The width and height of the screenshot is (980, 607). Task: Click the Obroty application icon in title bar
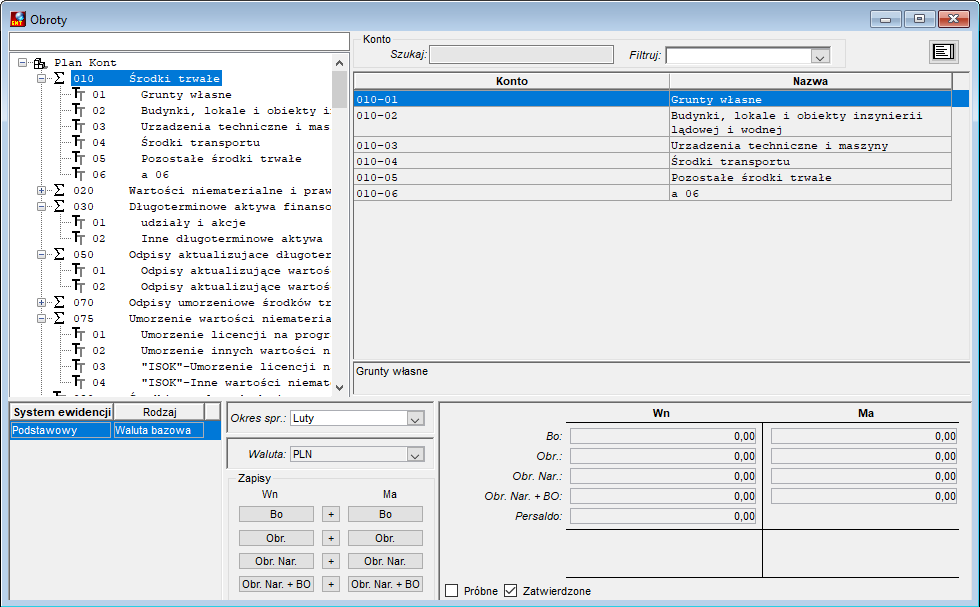pos(18,19)
